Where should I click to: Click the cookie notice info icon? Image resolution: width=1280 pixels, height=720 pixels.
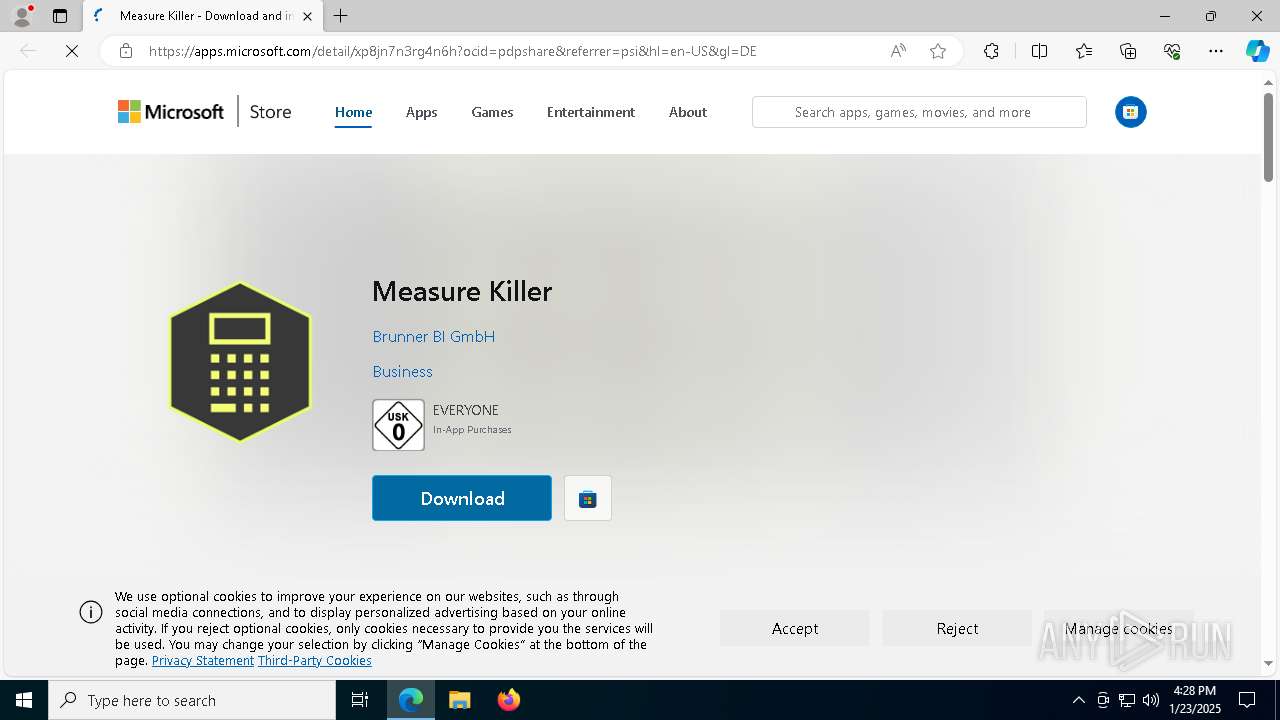click(x=91, y=612)
